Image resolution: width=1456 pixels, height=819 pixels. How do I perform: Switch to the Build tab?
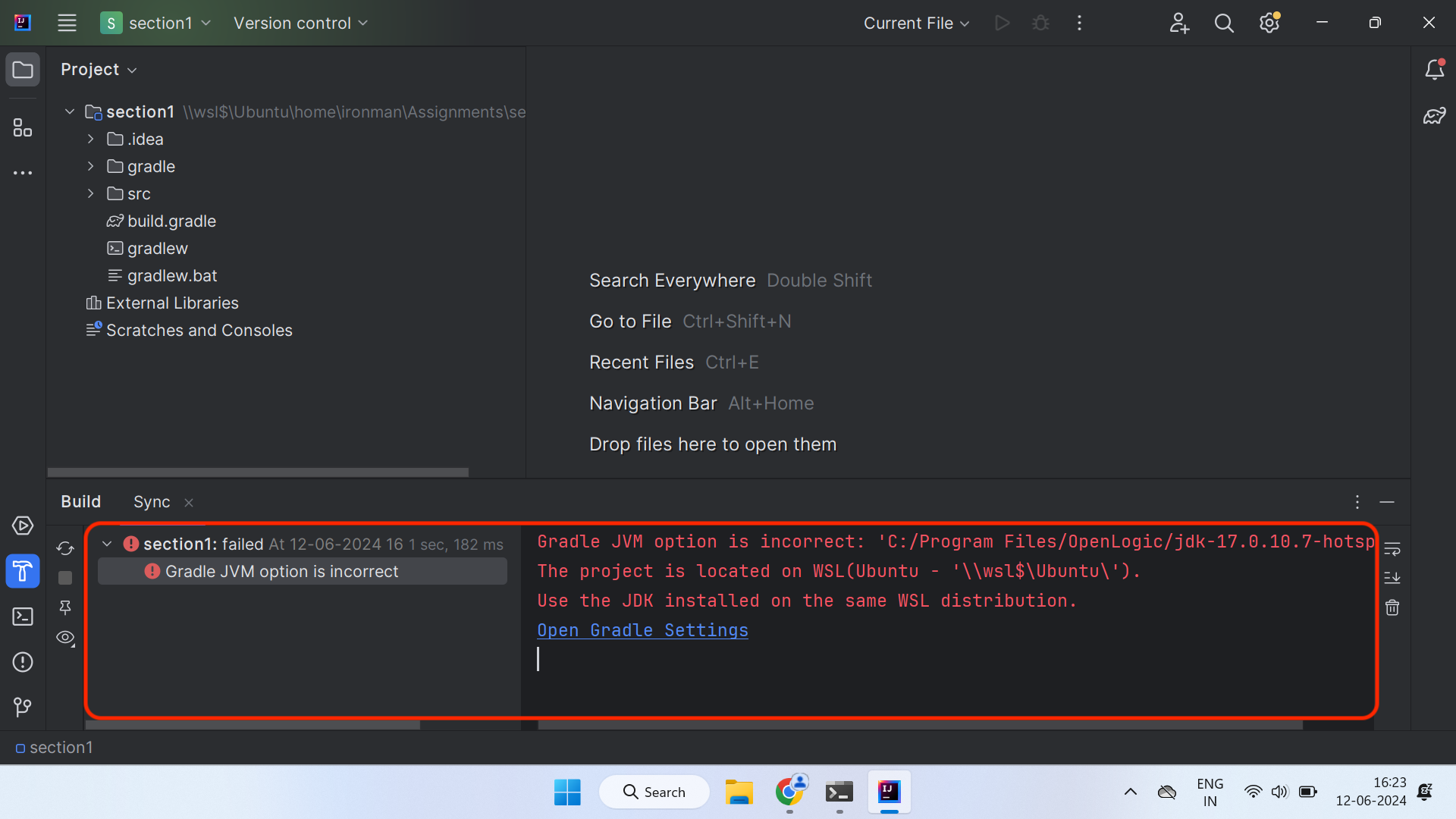pos(80,502)
